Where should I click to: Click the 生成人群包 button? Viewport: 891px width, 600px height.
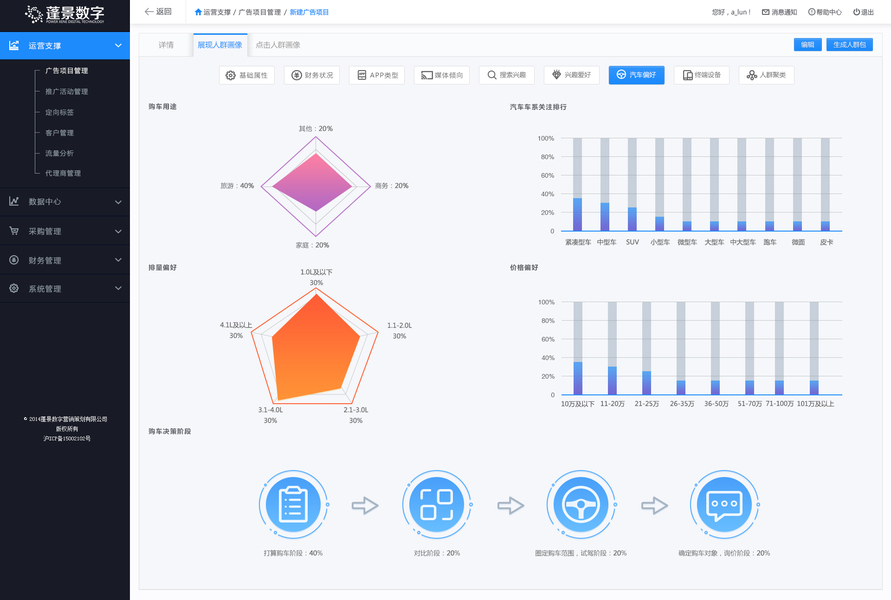[850, 45]
